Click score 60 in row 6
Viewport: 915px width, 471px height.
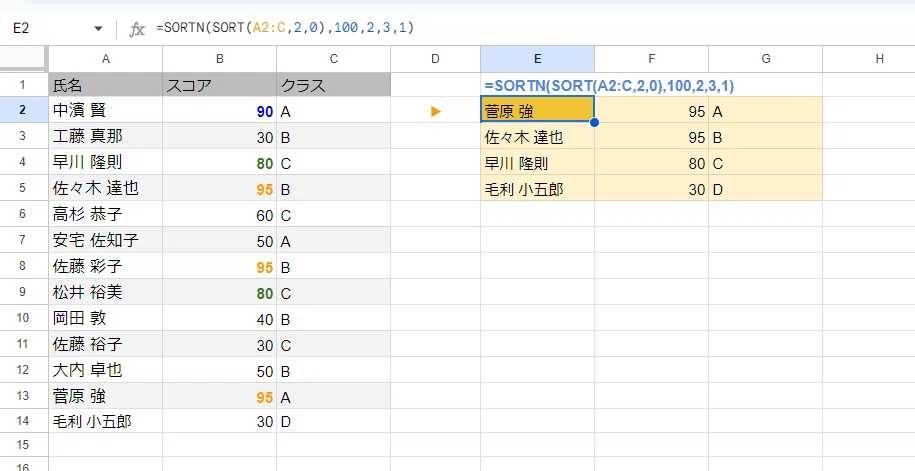coord(219,214)
